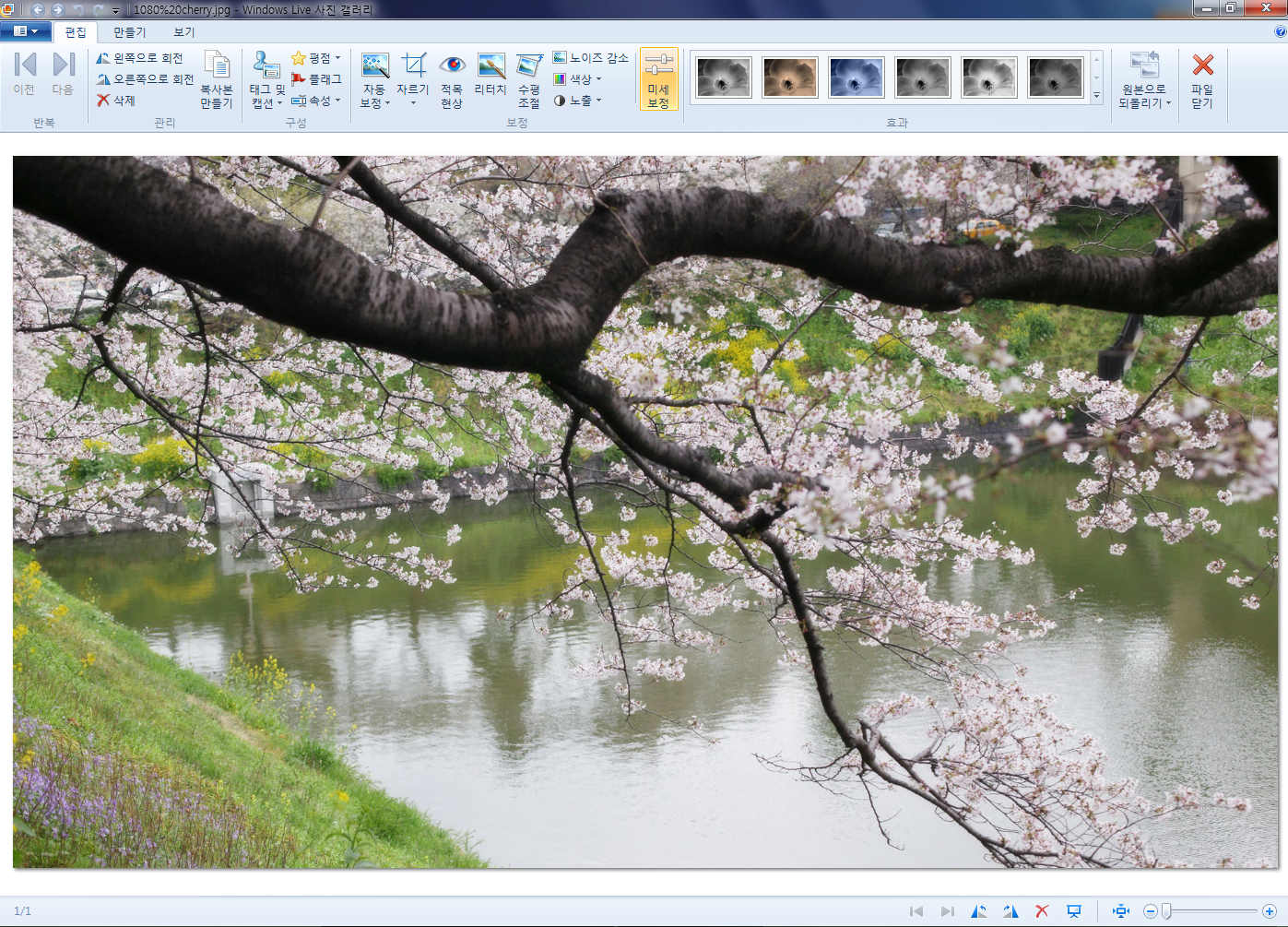Apply the sixth effect thumbnail
This screenshot has width=1288, height=927.
1056,77
